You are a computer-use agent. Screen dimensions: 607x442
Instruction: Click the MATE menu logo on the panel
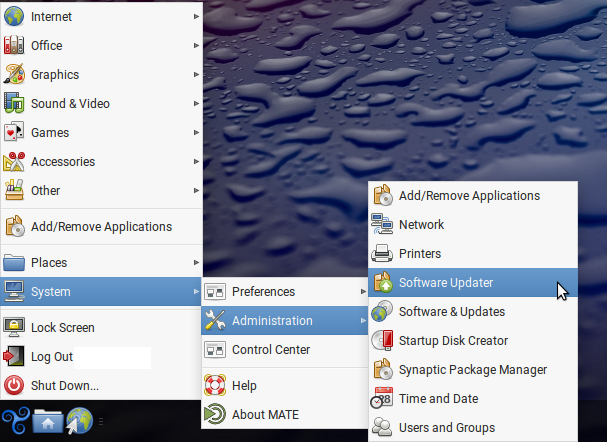15,422
